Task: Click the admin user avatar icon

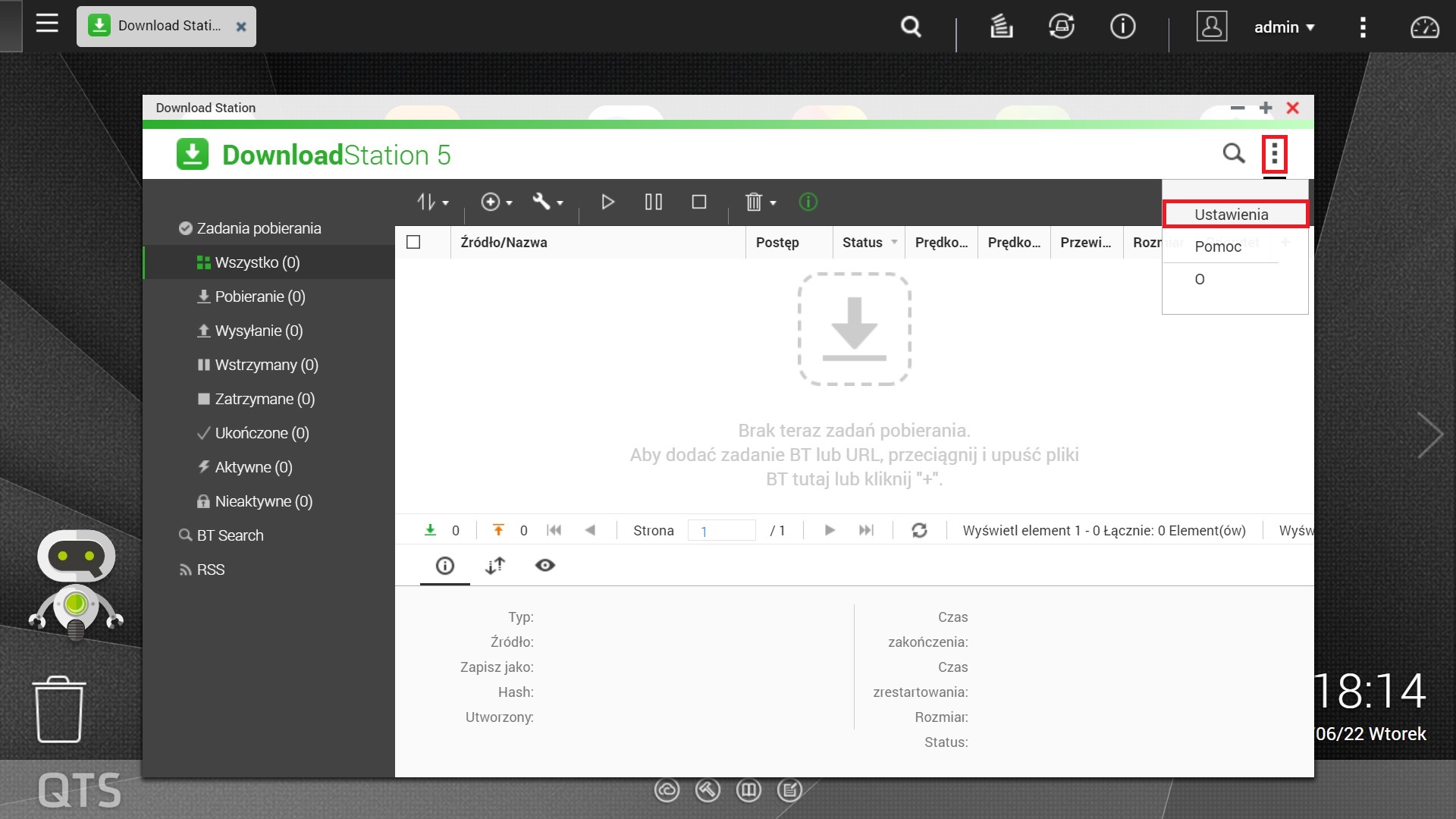Action: click(1212, 27)
